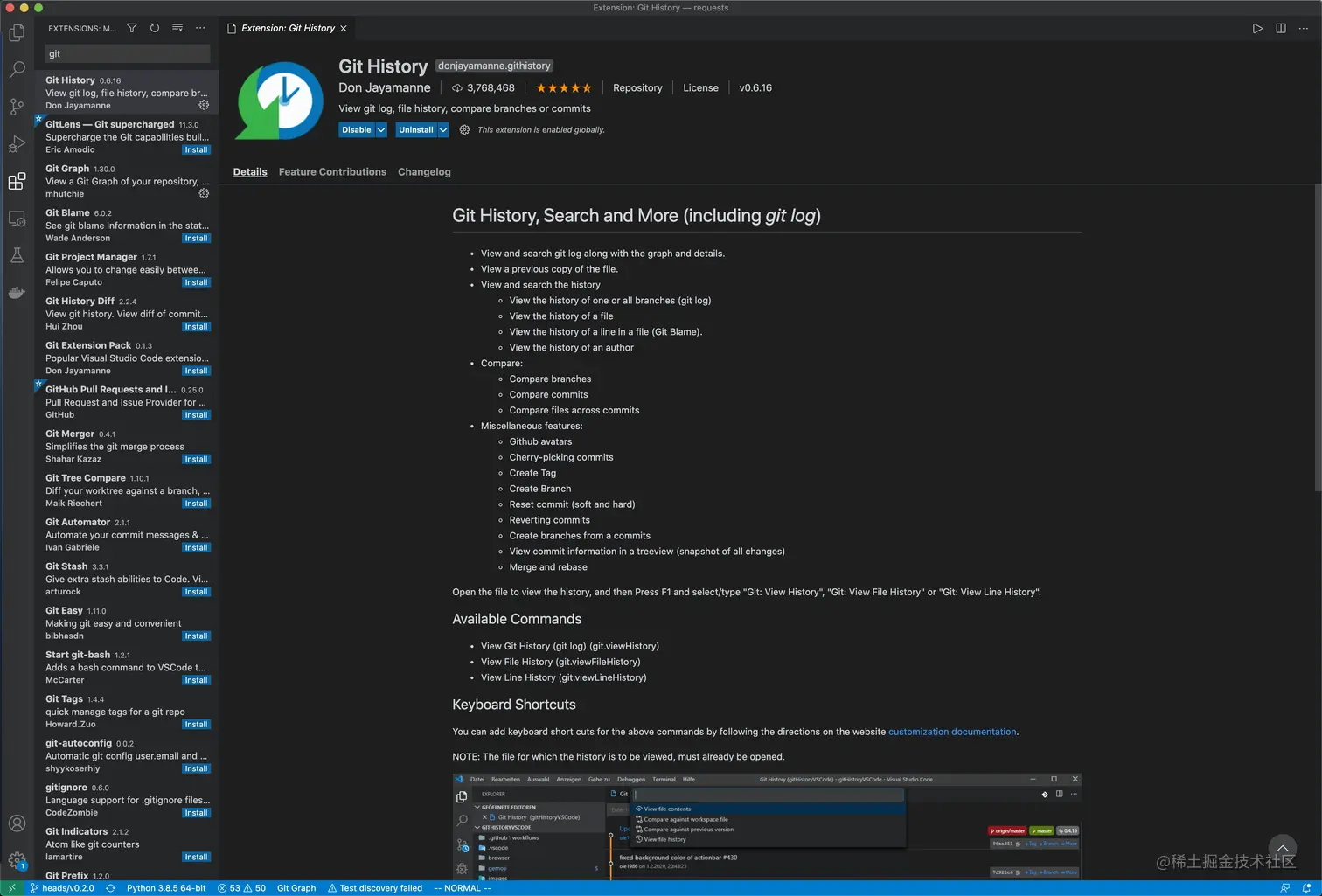Open the Disable dropdown arrow
This screenshot has width=1322, height=896.
[x=381, y=129]
